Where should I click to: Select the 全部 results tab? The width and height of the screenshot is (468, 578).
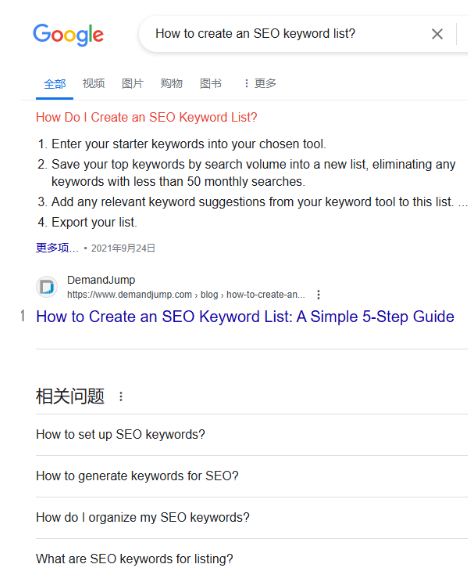pos(55,84)
